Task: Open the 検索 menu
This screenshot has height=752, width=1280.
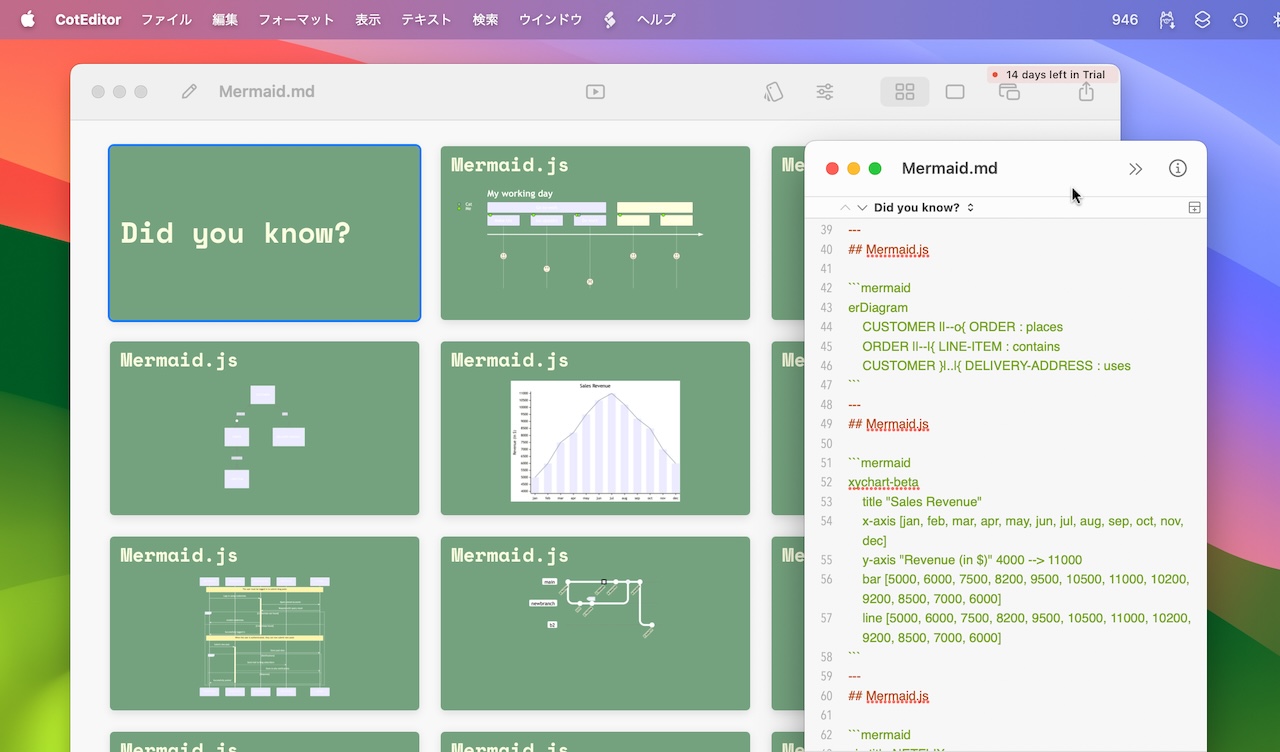Action: click(485, 19)
